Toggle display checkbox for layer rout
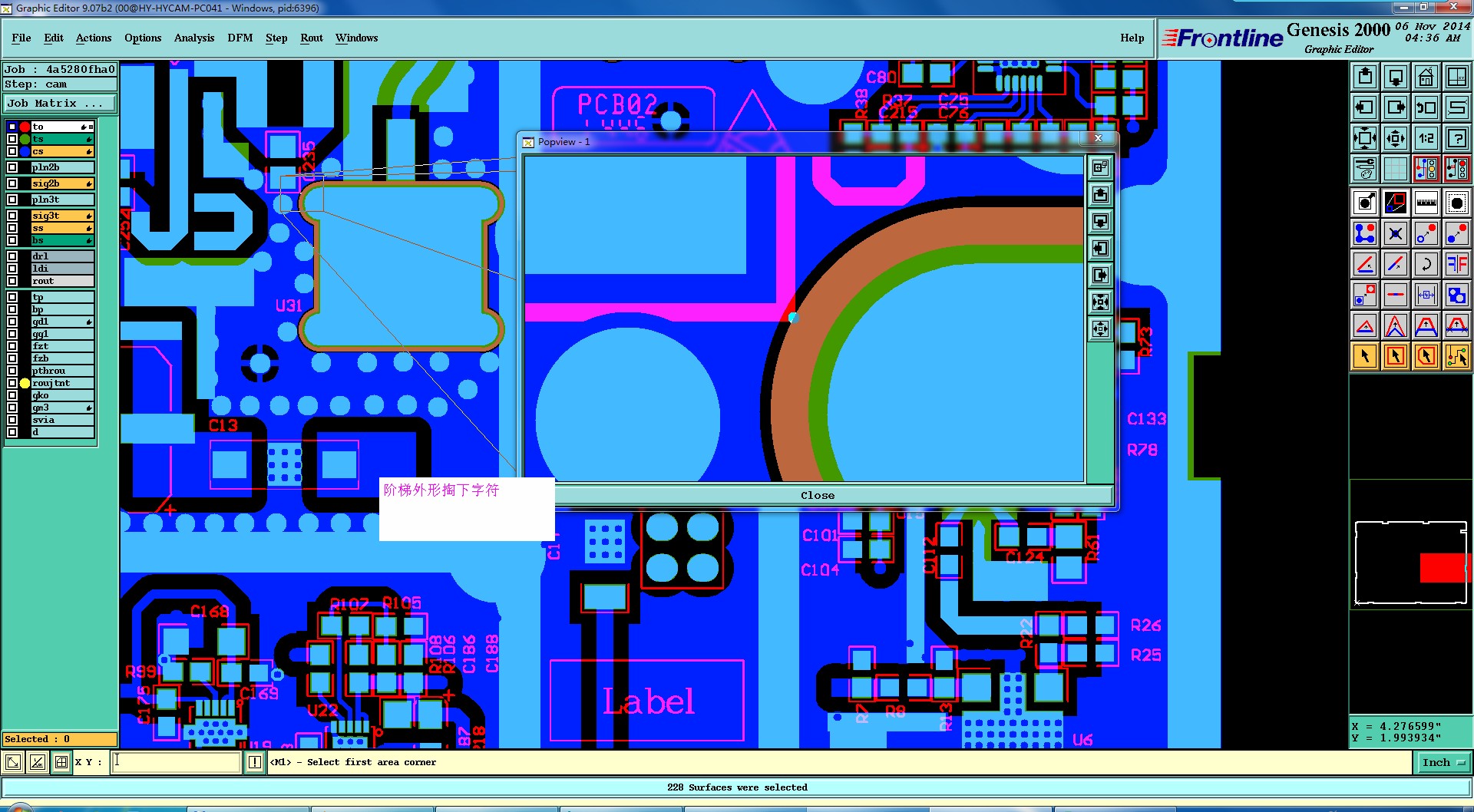The height and width of the screenshot is (812, 1474). 12,281
